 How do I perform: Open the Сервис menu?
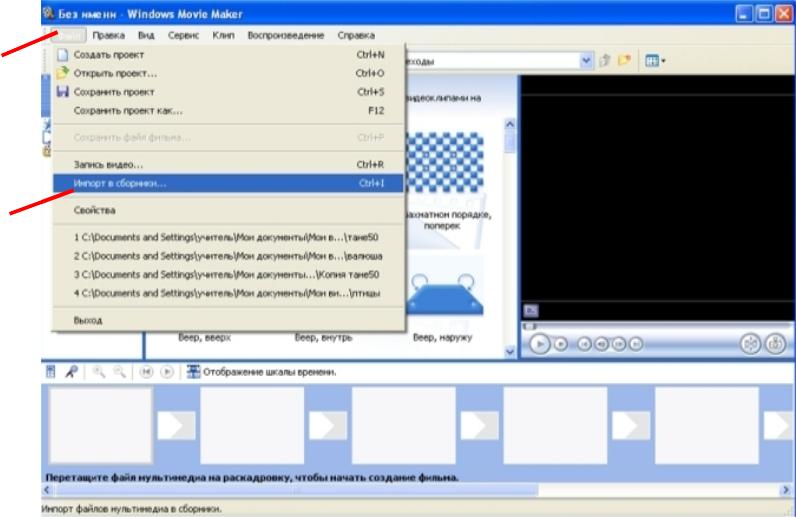click(x=183, y=35)
